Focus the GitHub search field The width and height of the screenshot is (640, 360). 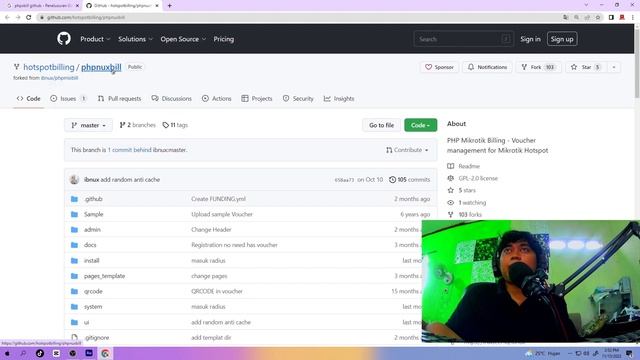coord(463,39)
